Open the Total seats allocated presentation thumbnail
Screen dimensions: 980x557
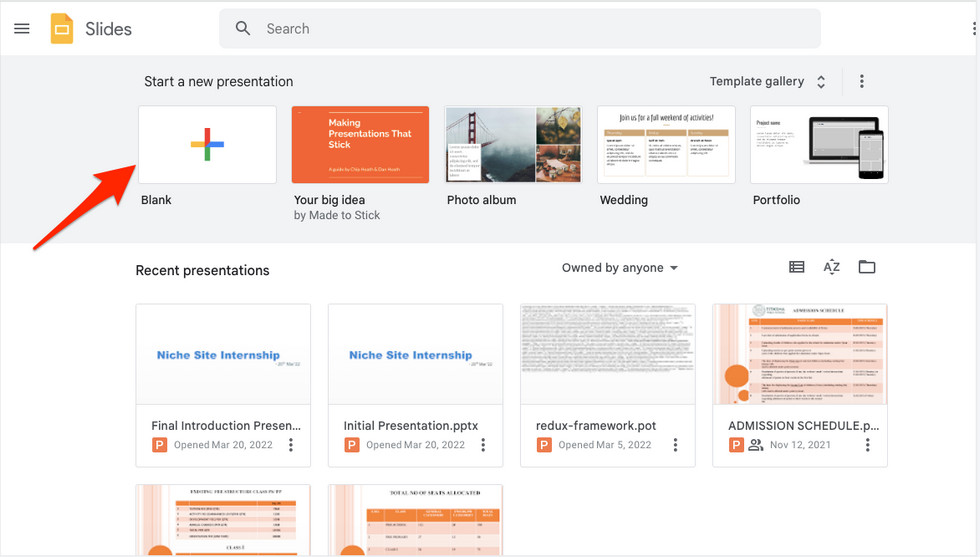416,520
